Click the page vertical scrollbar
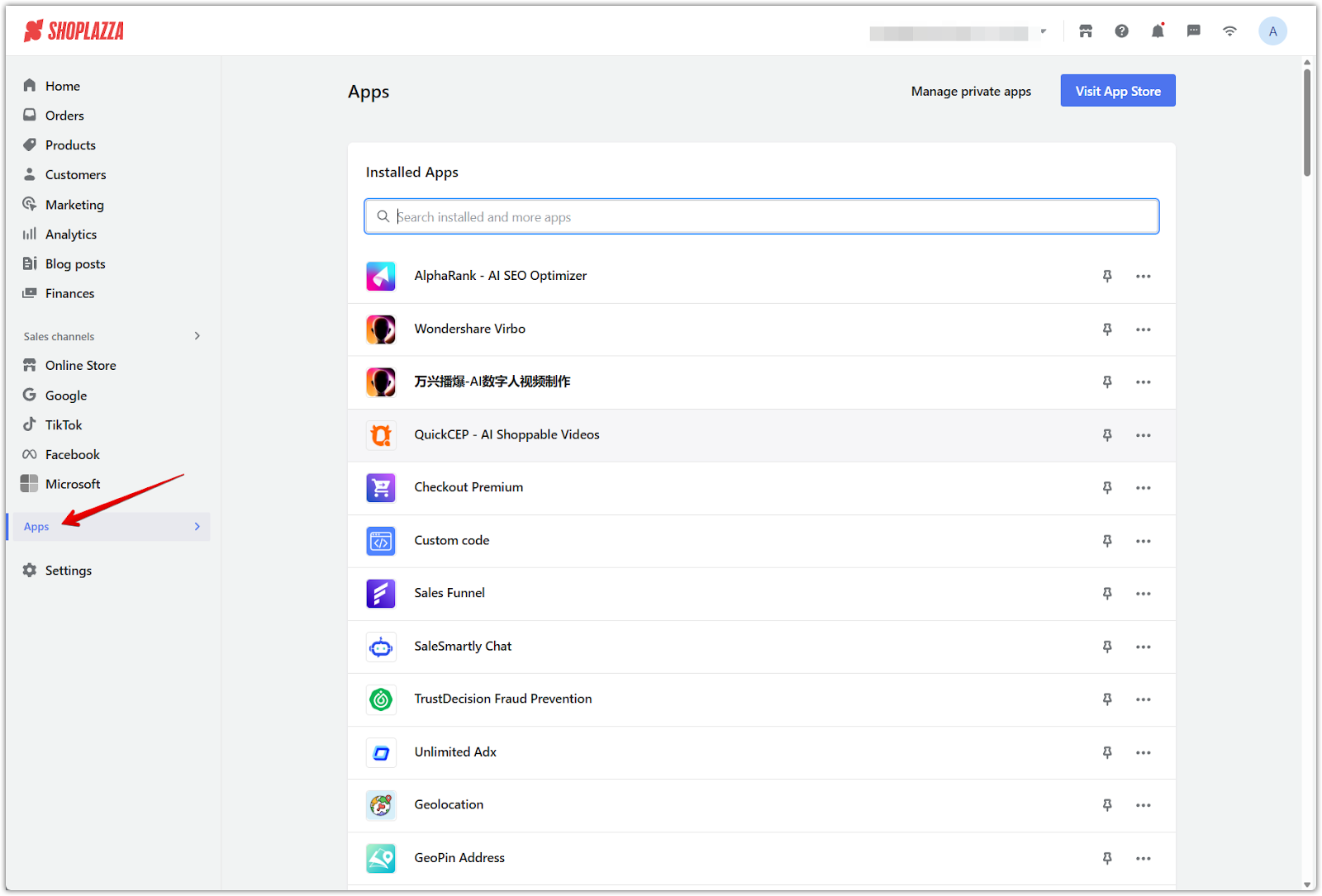 click(1307, 122)
